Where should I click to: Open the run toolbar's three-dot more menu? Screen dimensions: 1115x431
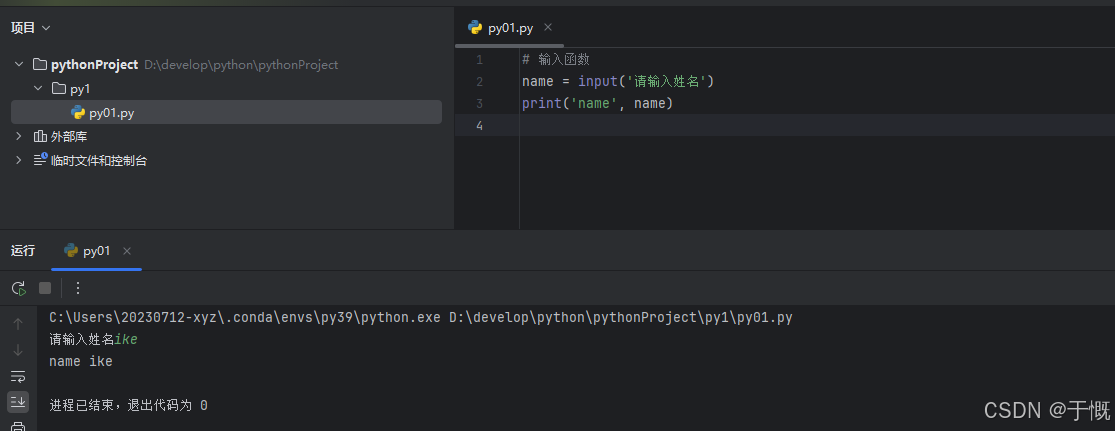(x=78, y=288)
